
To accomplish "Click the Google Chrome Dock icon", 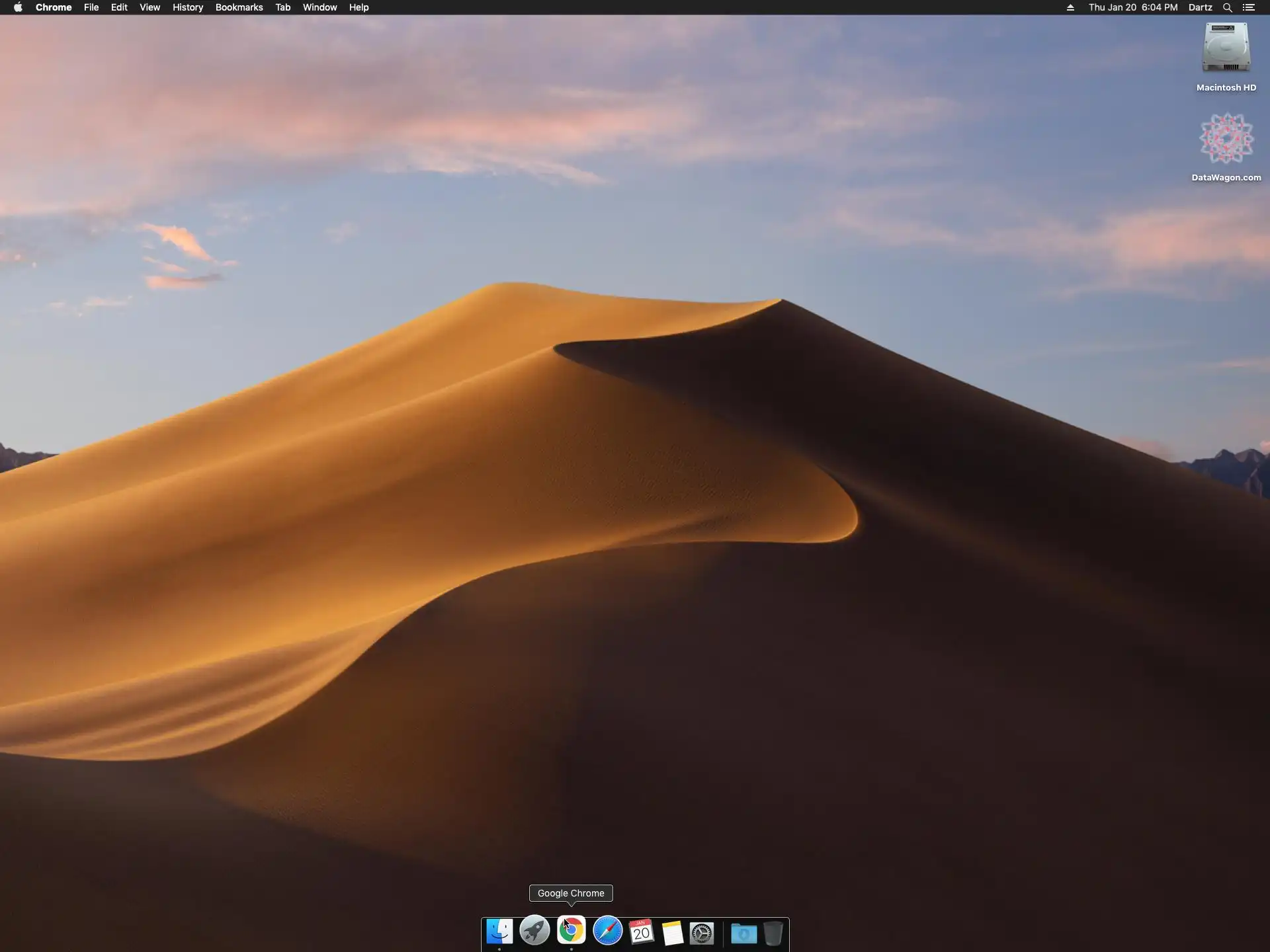I will pos(571,931).
